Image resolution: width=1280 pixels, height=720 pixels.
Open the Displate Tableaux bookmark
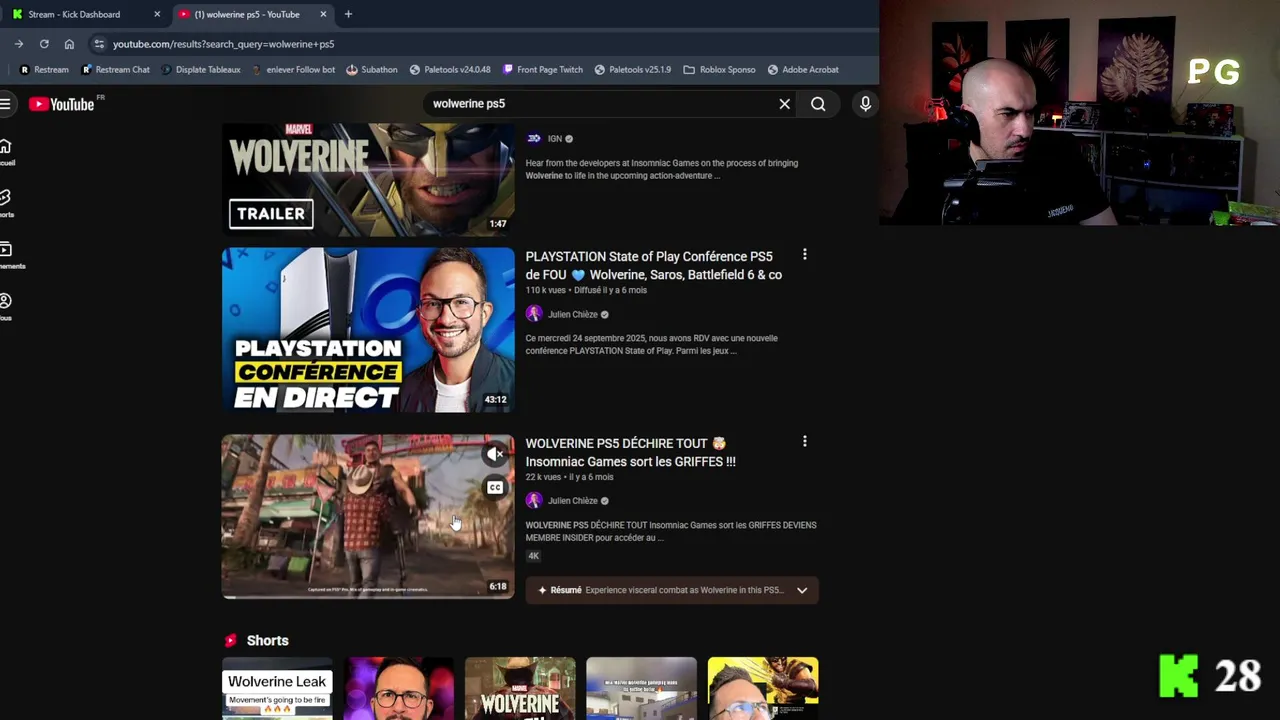(x=200, y=70)
